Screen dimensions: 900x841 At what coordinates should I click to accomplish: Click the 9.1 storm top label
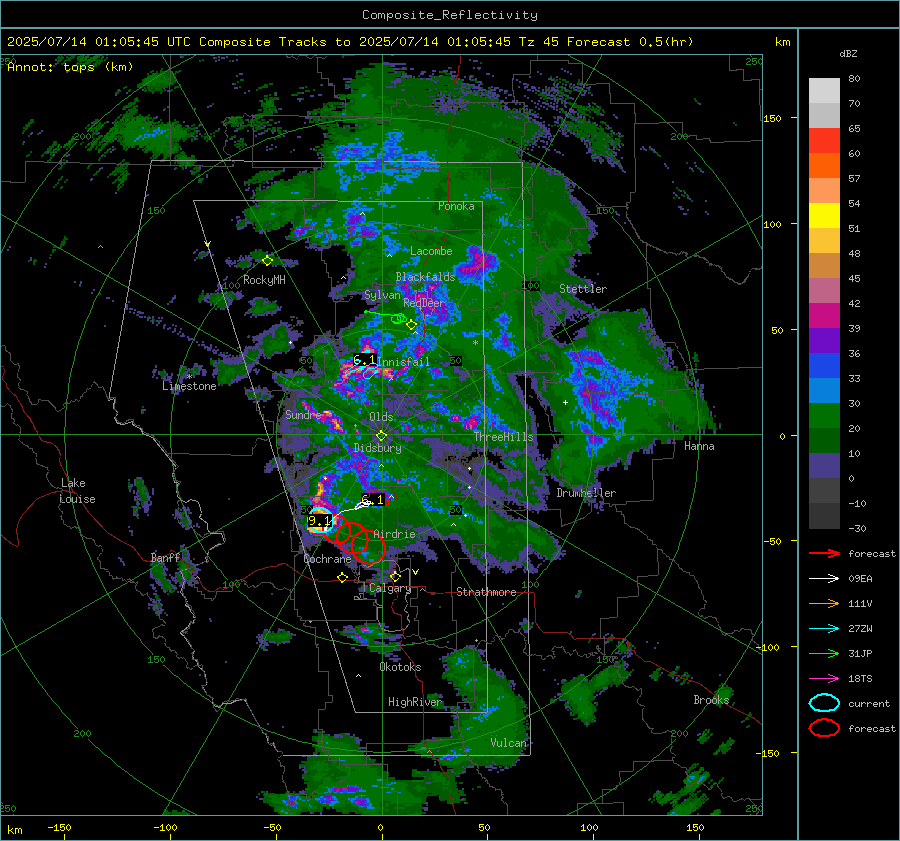pyautogui.click(x=320, y=521)
